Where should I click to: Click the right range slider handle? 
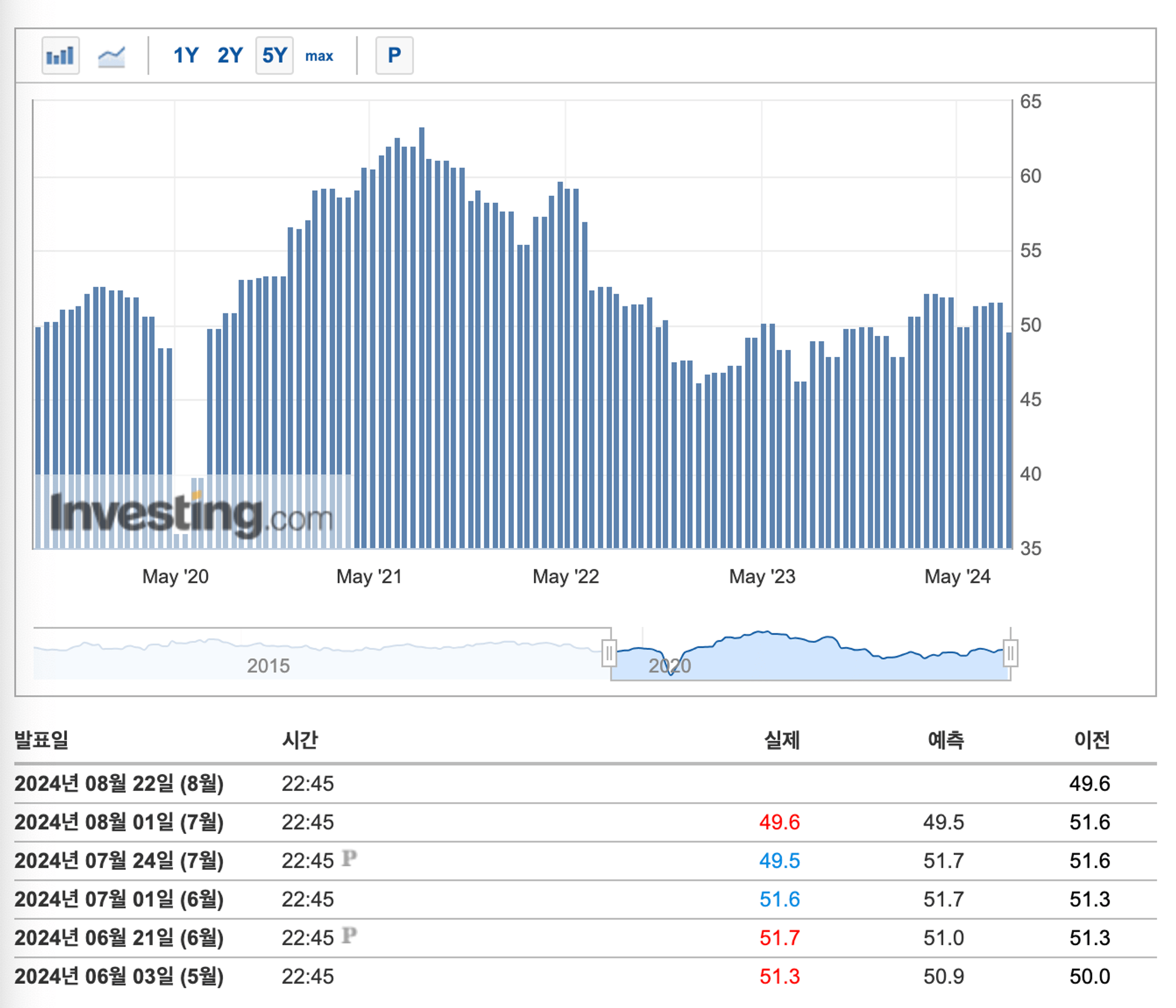click(1010, 653)
